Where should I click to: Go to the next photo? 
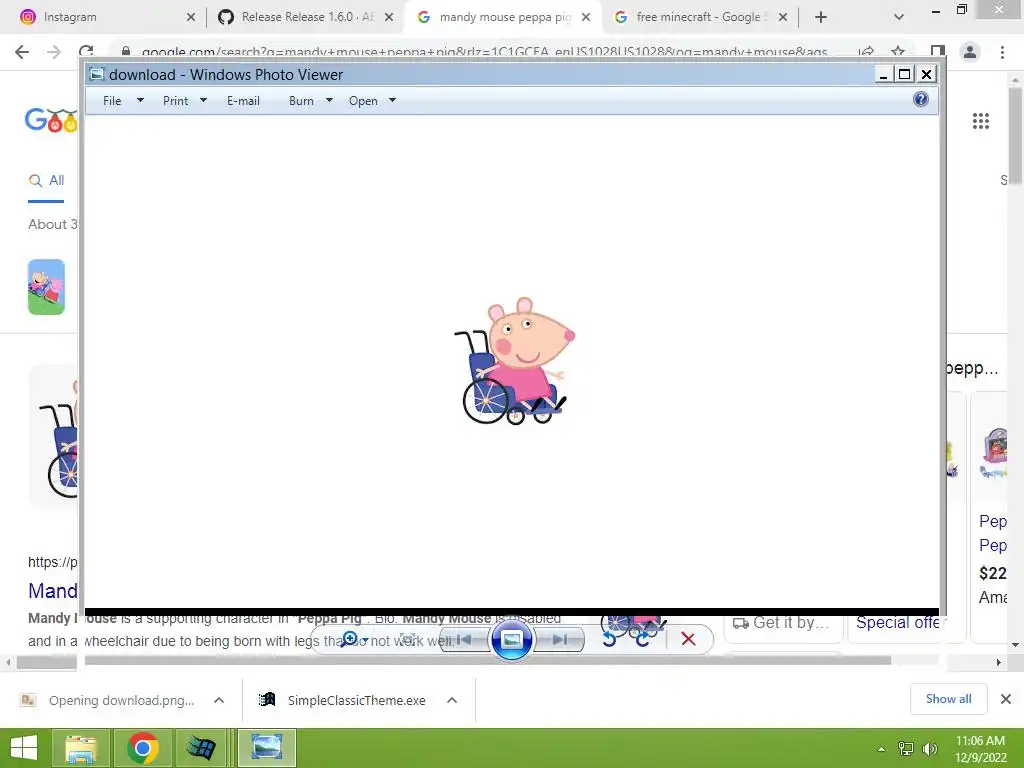[x=560, y=639]
